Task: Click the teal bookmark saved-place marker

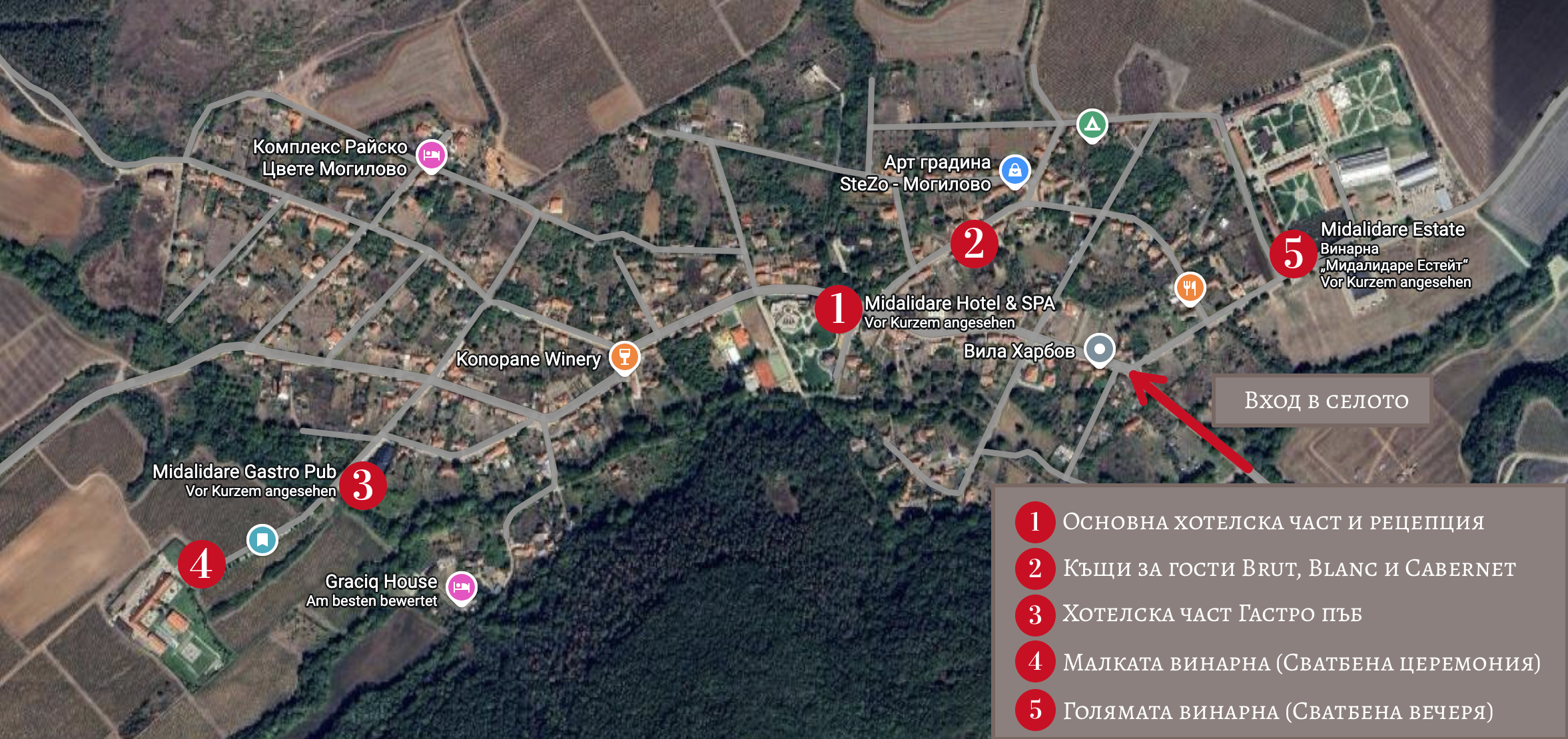Action: point(262,539)
